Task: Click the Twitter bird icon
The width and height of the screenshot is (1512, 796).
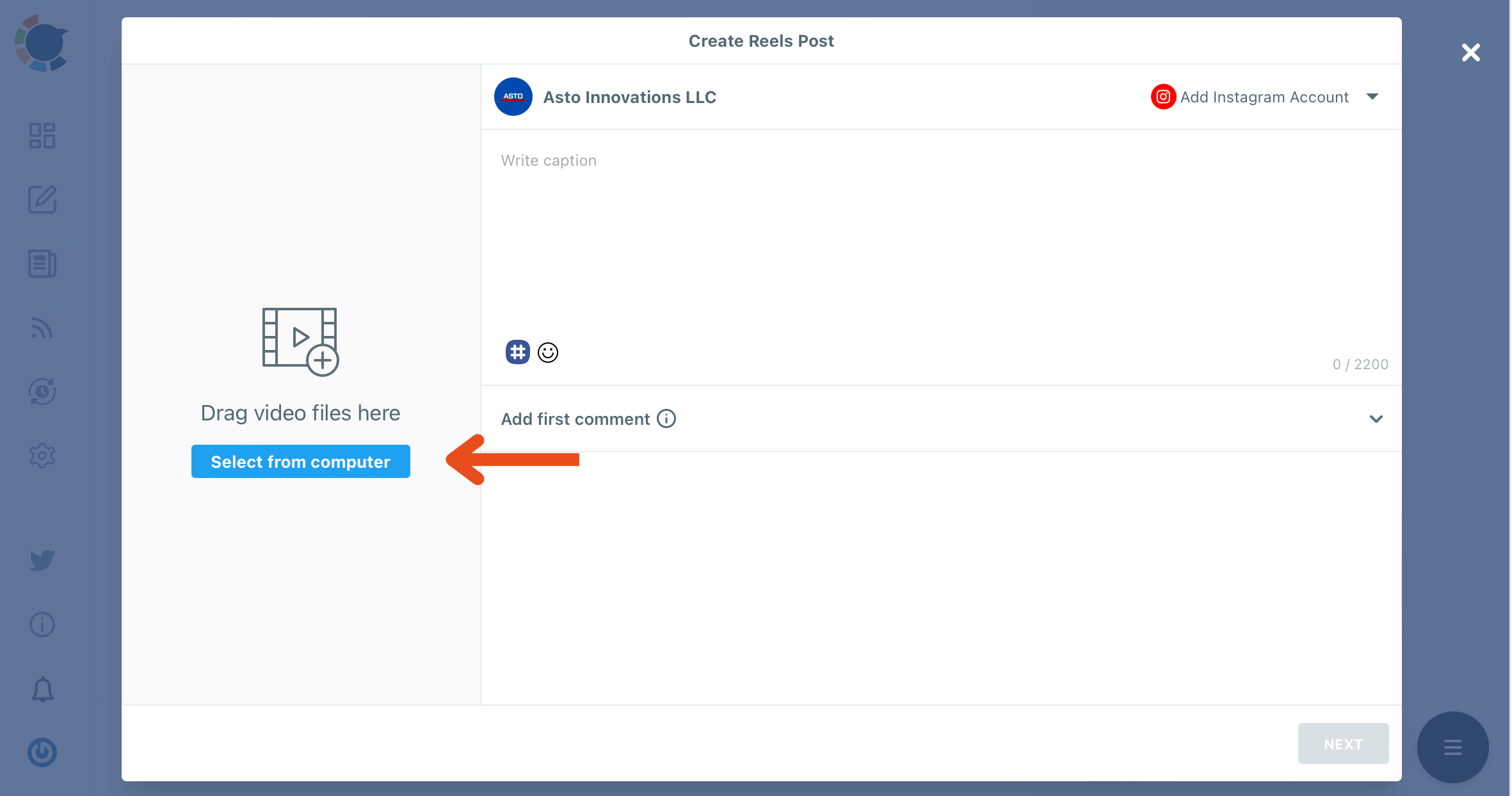Action: (x=42, y=560)
